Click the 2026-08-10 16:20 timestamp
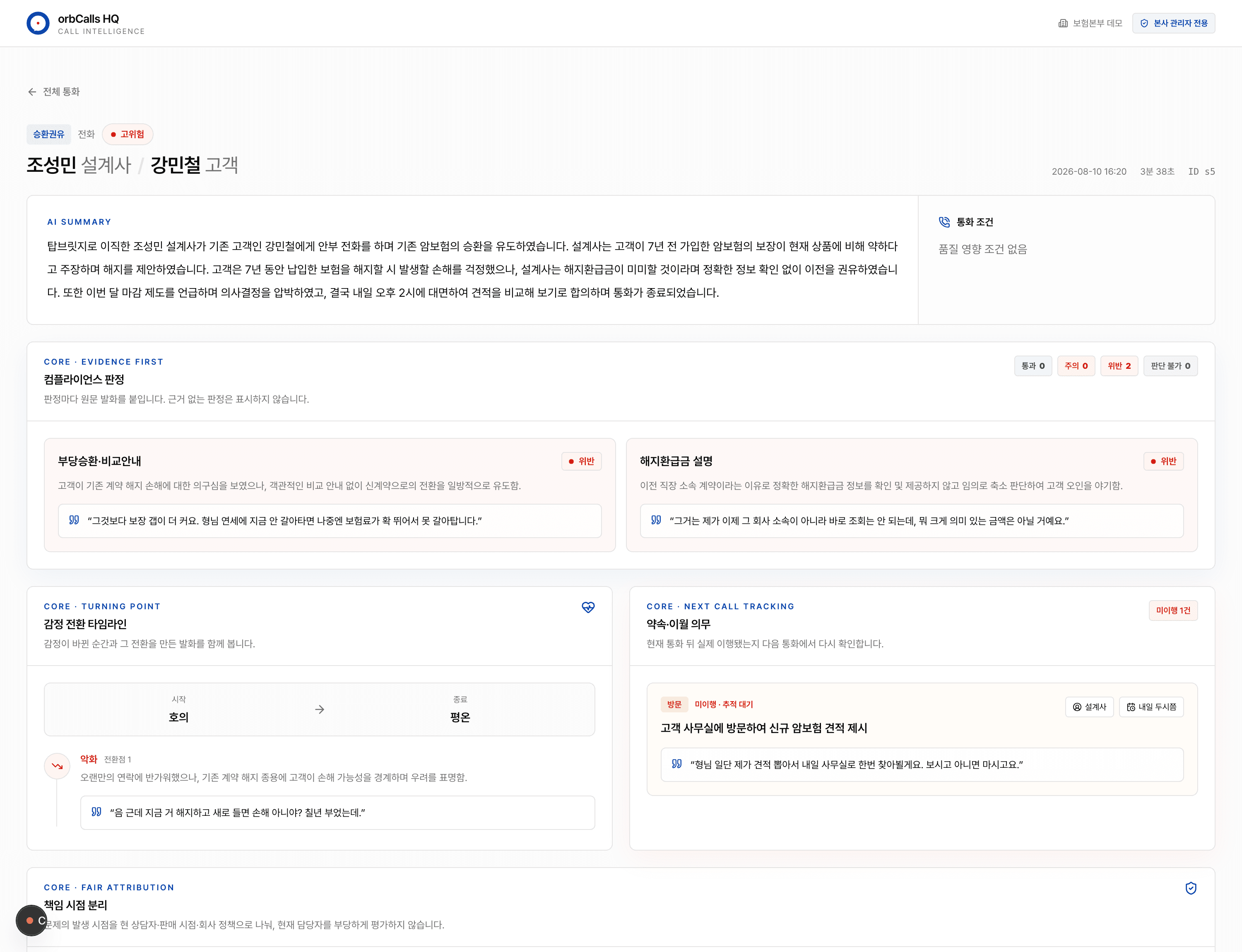Viewport: 1242px width, 952px height. coord(1089,172)
